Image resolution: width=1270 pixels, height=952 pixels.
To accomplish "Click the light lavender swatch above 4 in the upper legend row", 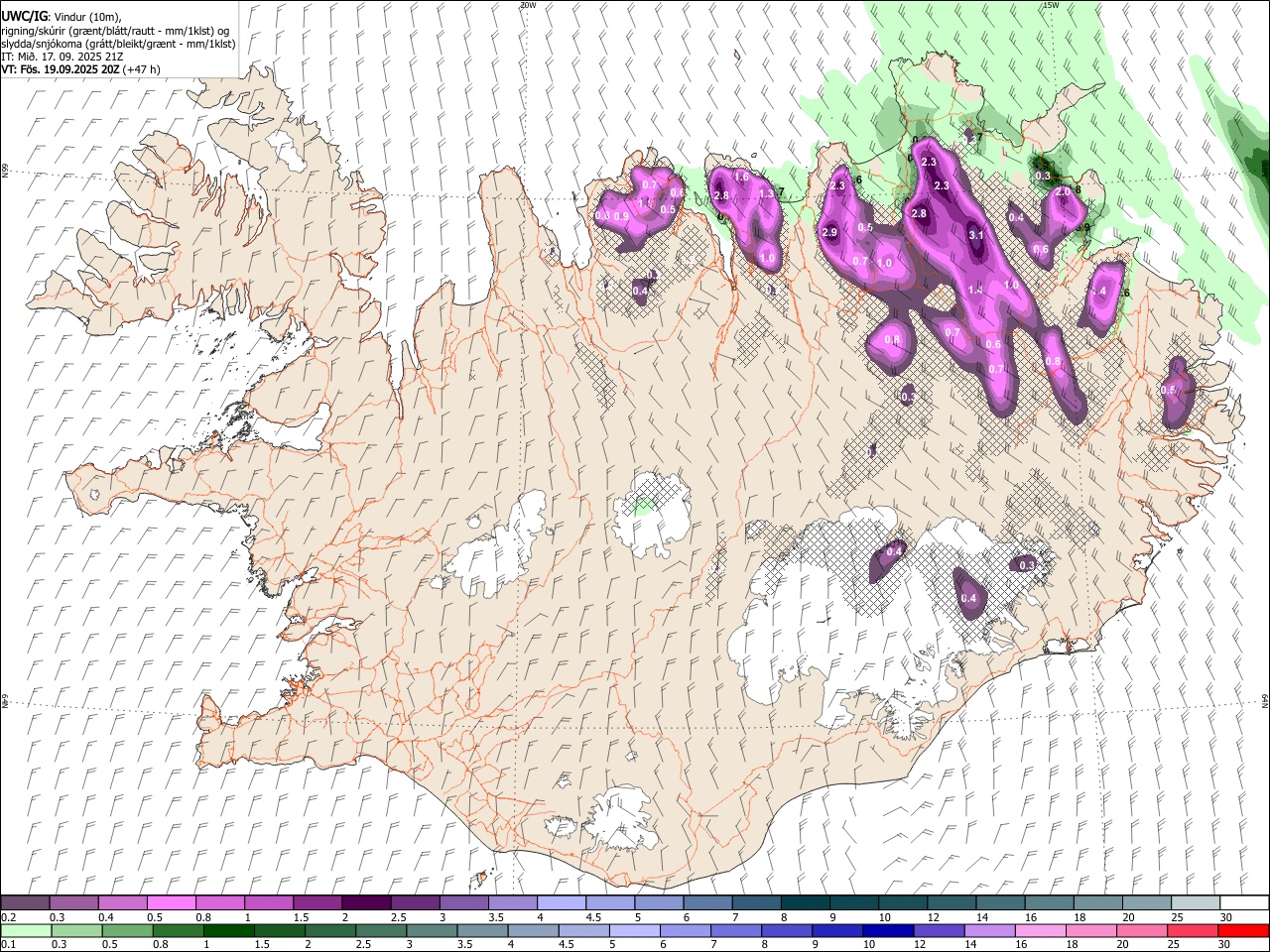I will point(561,902).
